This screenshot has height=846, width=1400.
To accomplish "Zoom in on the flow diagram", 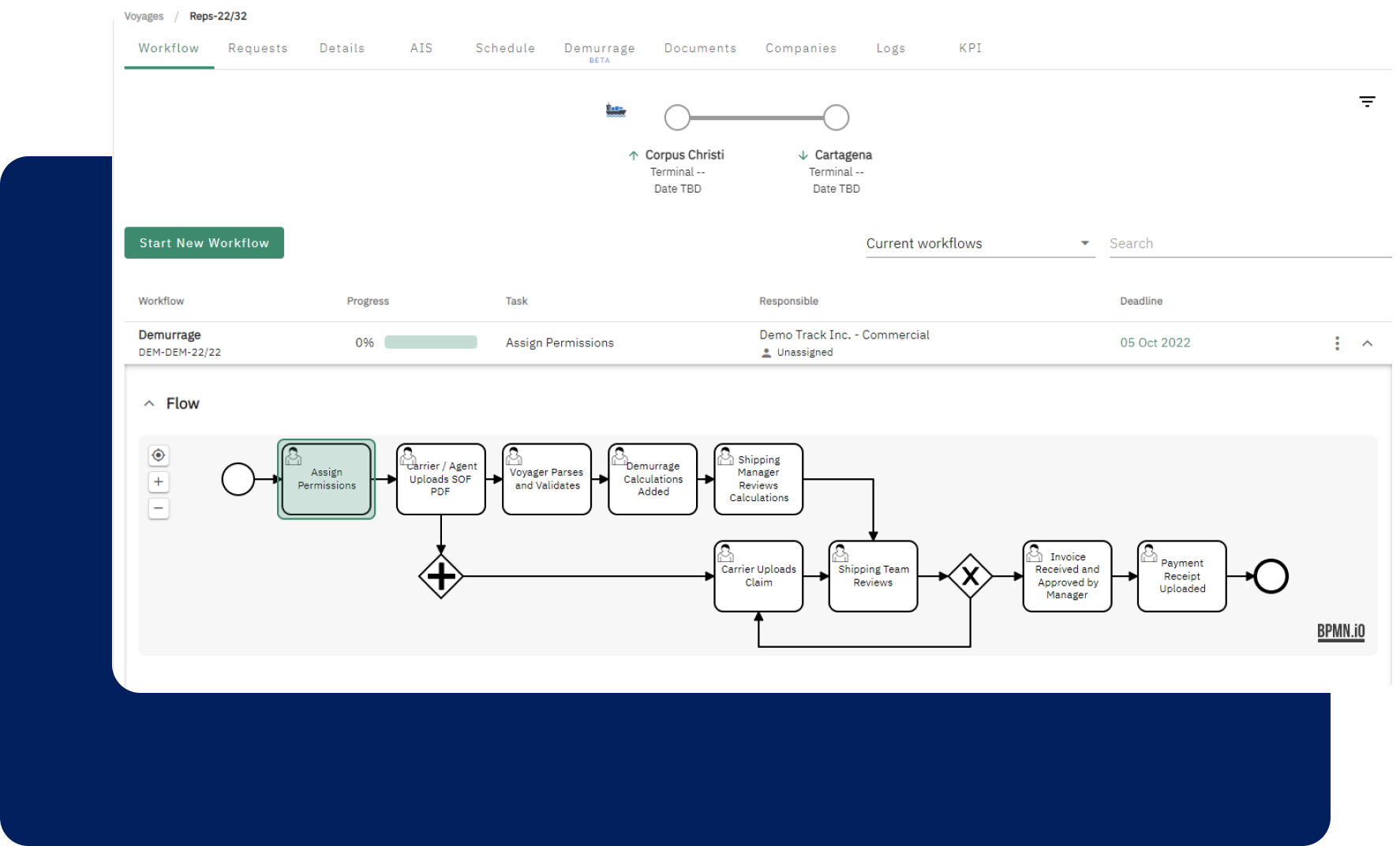I will [x=159, y=481].
